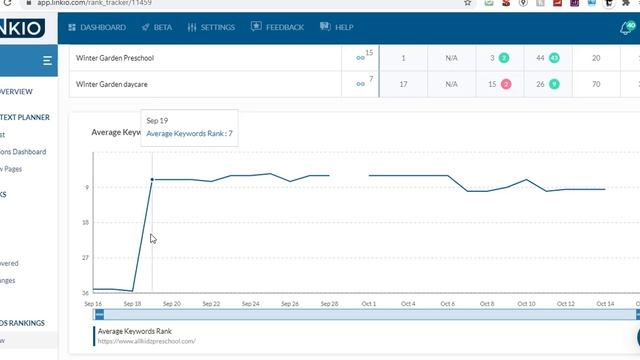Image resolution: width=640 pixels, height=360 pixels.
Task: Click value 20 in Preschool row
Action: click(x=596, y=58)
